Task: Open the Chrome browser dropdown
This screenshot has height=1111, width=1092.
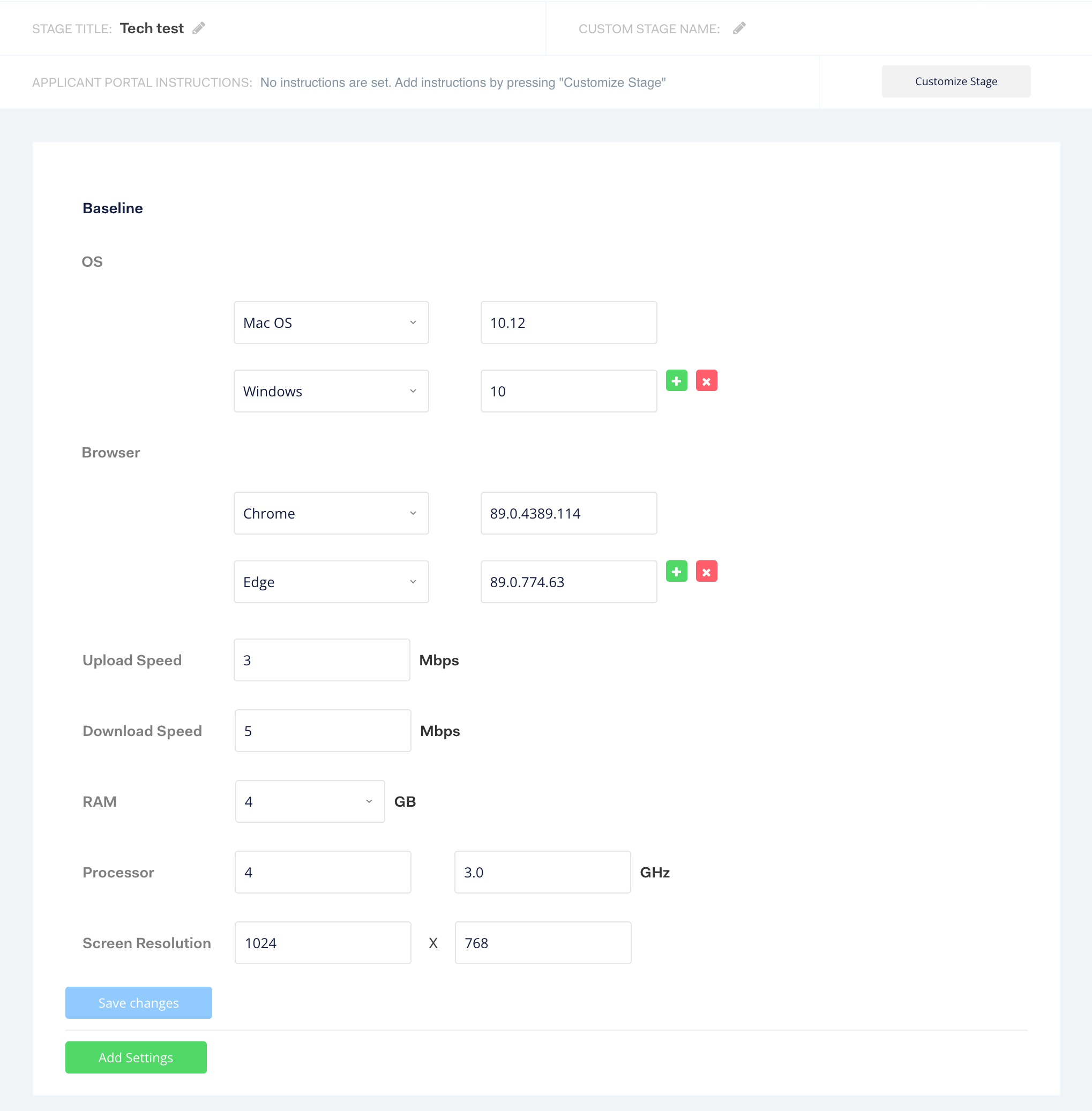Action: (x=331, y=513)
